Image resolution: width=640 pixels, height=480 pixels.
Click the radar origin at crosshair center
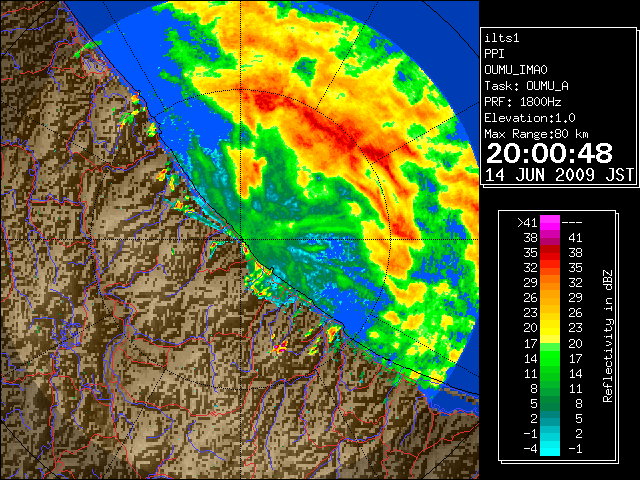pyautogui.click(x=241, y=240)
